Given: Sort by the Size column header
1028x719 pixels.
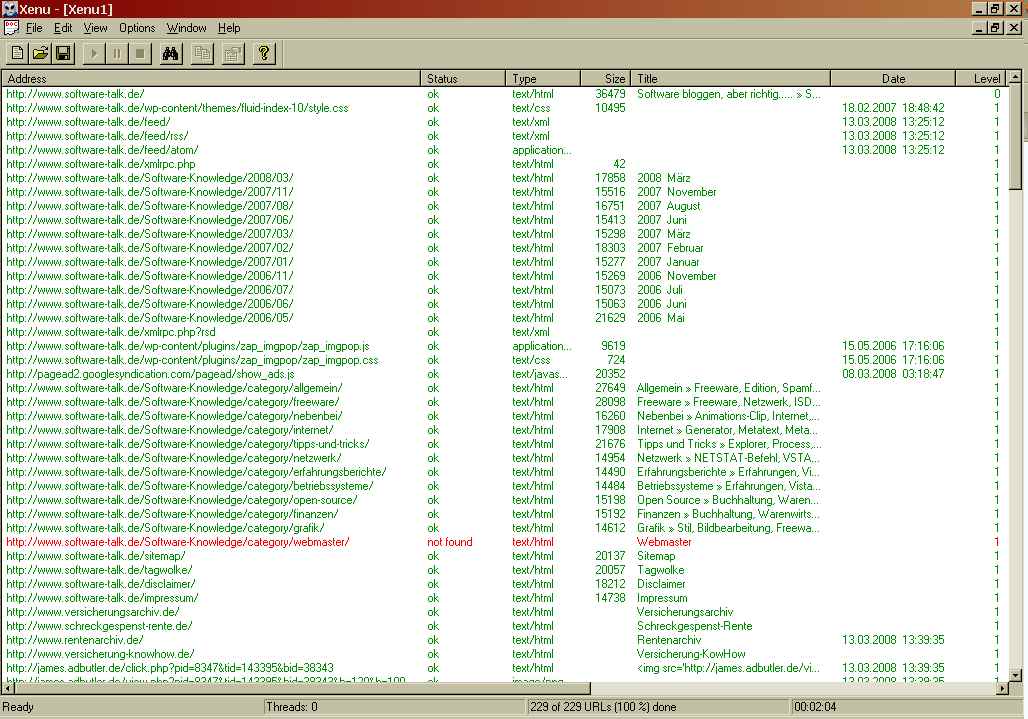Looking at the screenshot, I should 606,79.
